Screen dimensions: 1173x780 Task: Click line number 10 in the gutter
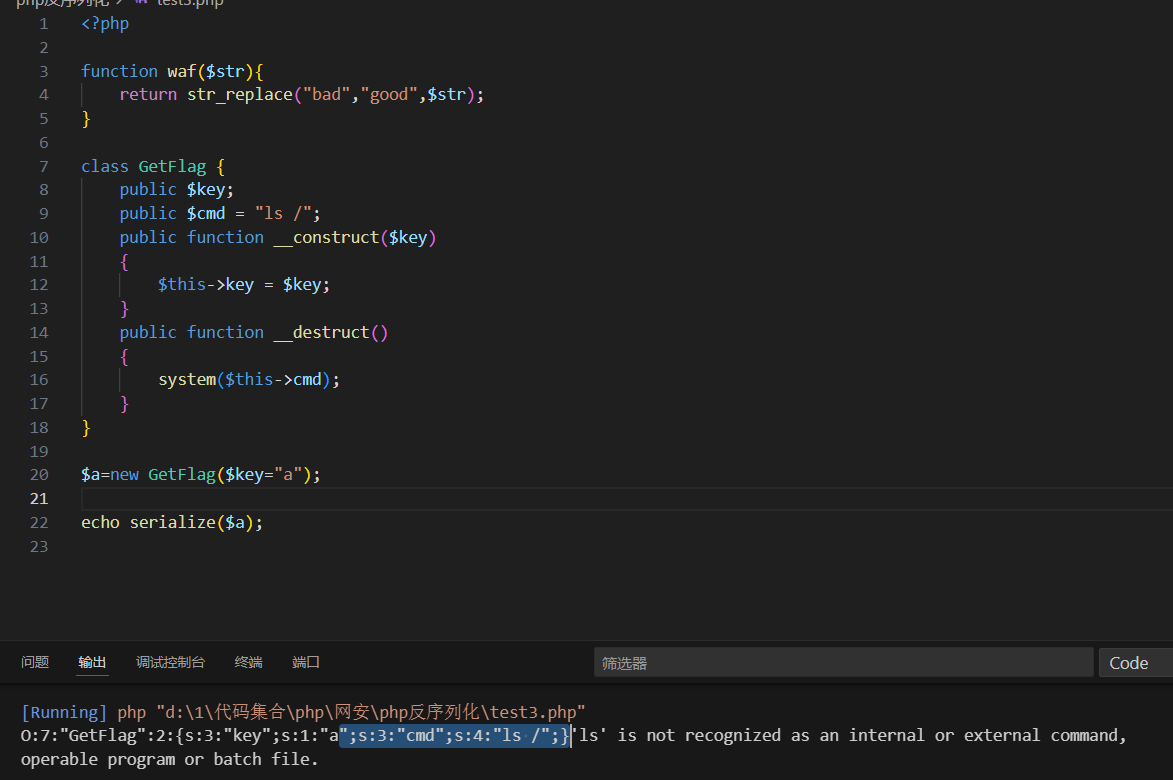click(x=39, y=237)
